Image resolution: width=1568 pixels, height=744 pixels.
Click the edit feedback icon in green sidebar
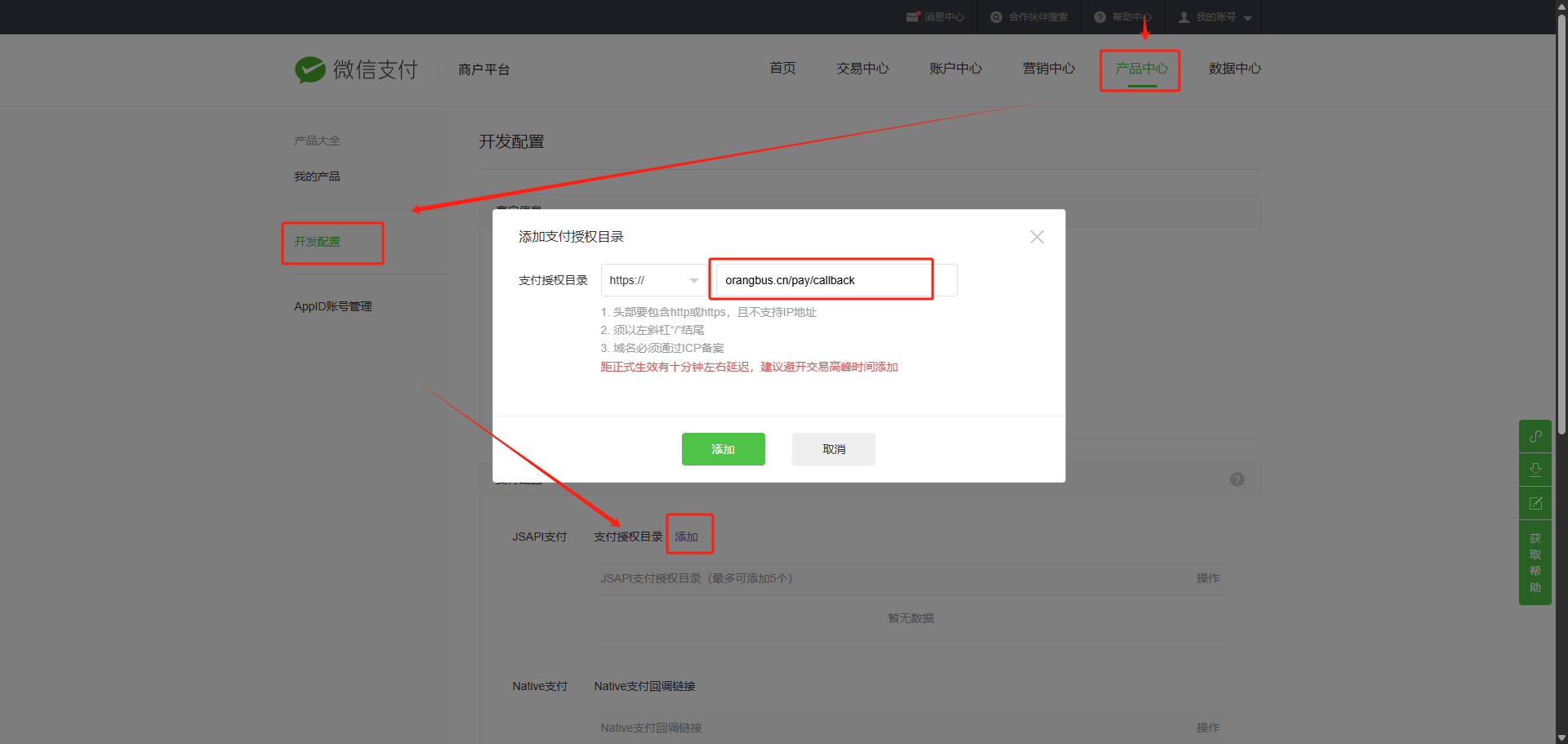[1535, 503]
